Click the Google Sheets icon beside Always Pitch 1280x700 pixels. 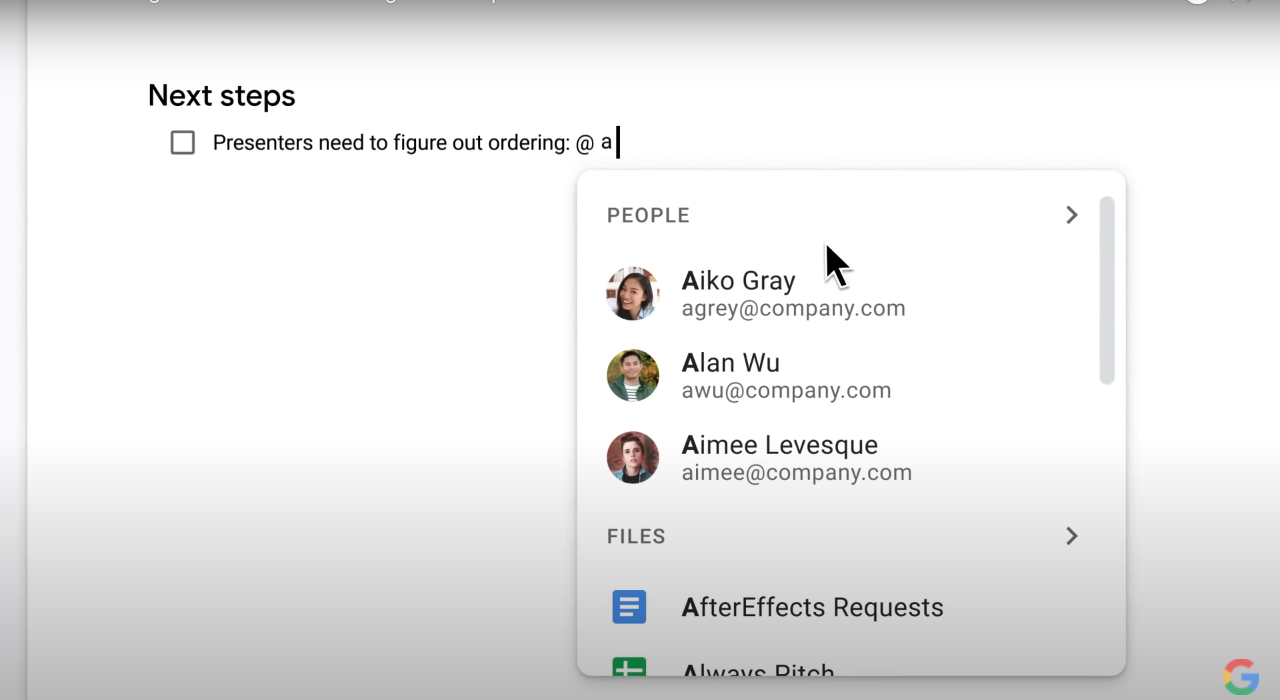629,670
